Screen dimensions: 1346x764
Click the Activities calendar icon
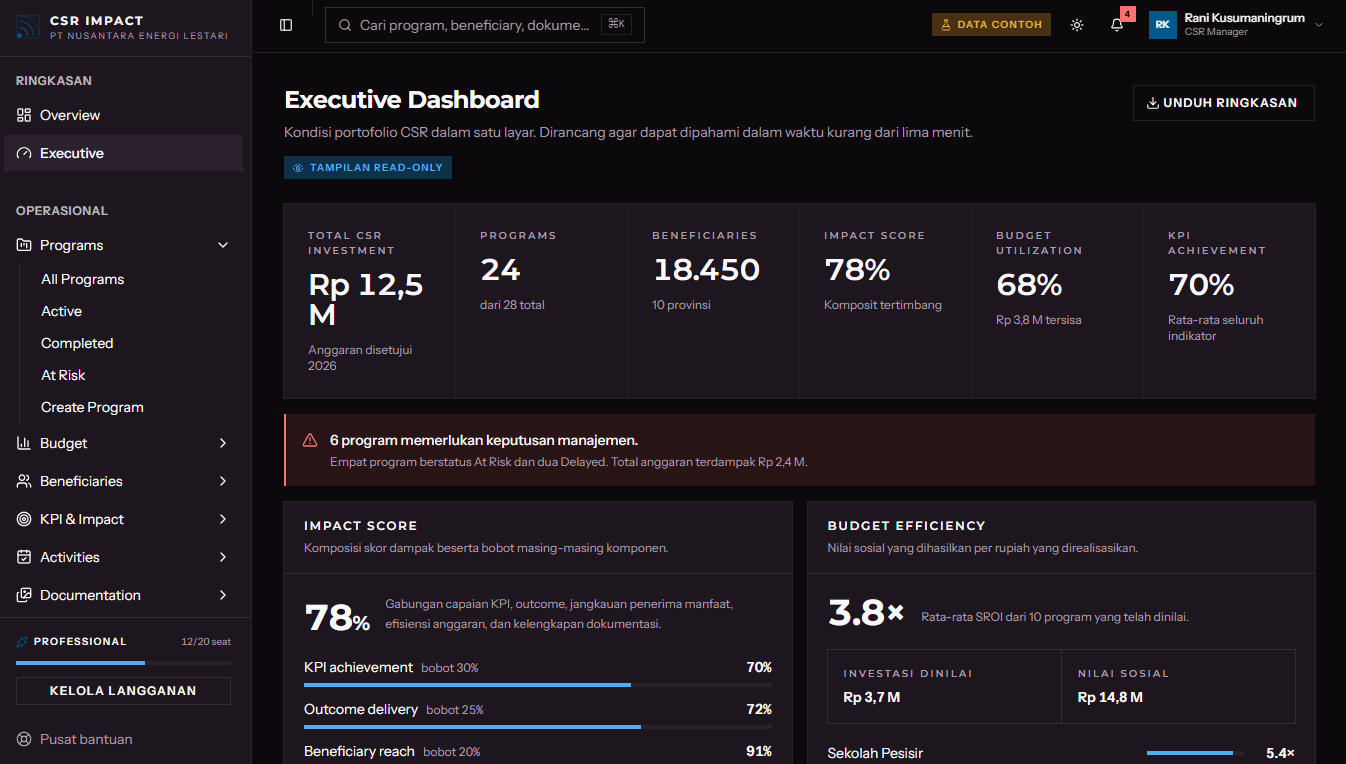[24, 557]
